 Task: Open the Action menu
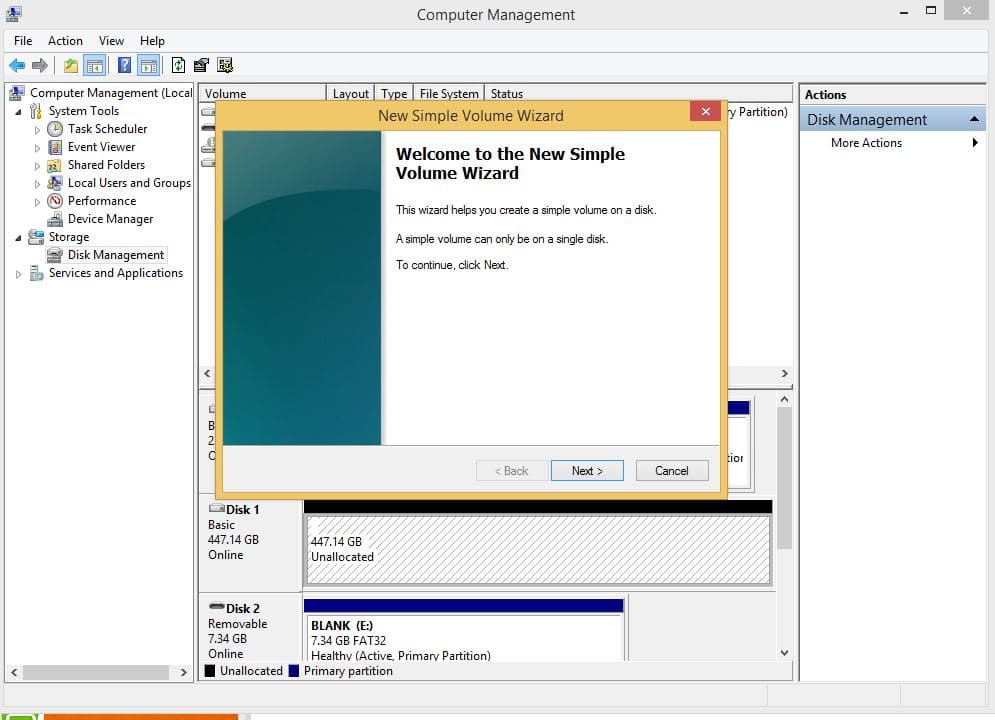[65, 41]
